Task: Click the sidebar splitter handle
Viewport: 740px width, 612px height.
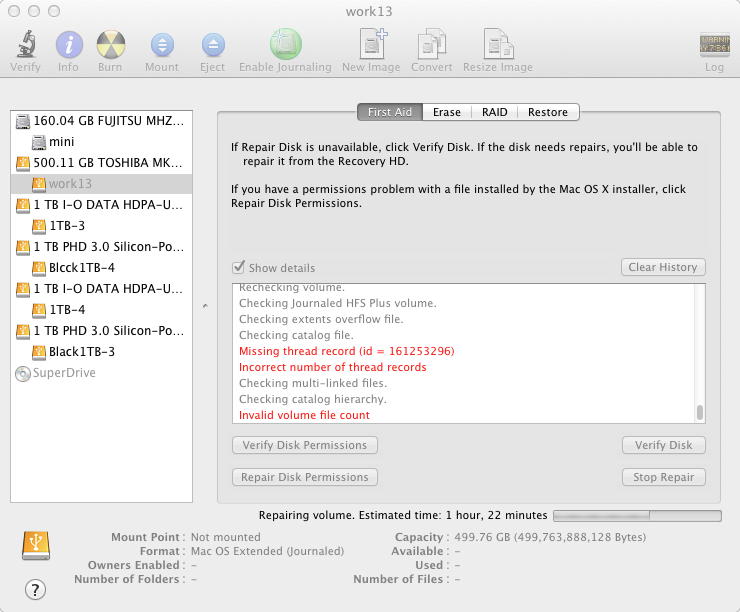Action: [x=205, y=306]
